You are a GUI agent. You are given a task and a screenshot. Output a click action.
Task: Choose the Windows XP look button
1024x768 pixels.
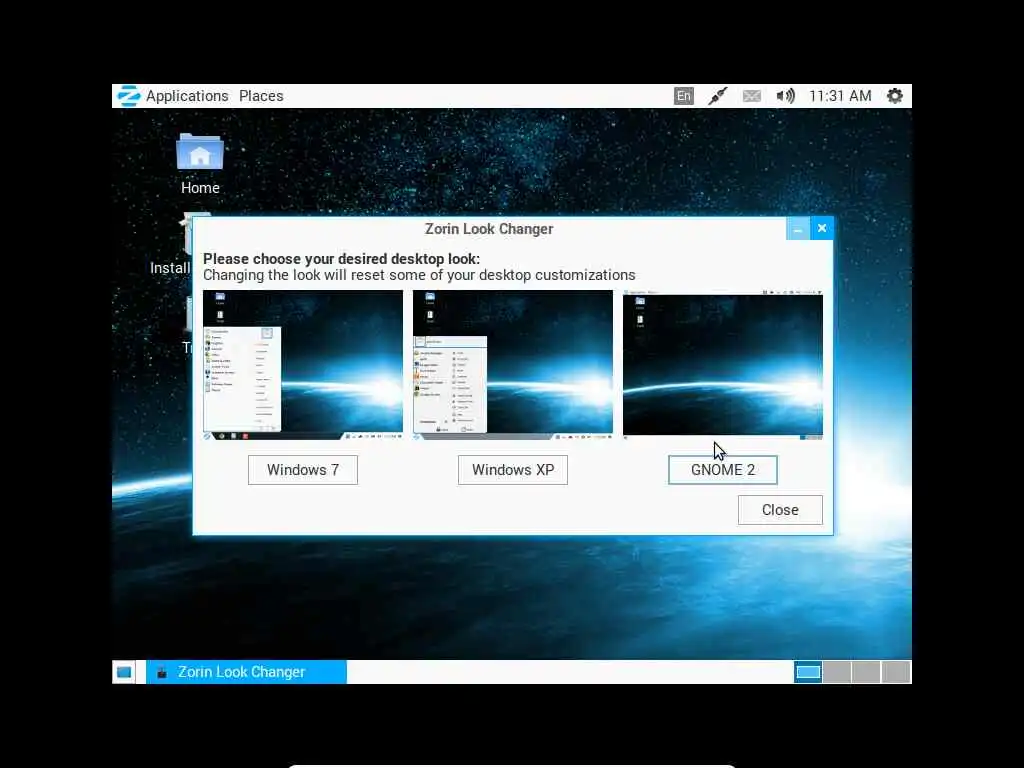513,470
